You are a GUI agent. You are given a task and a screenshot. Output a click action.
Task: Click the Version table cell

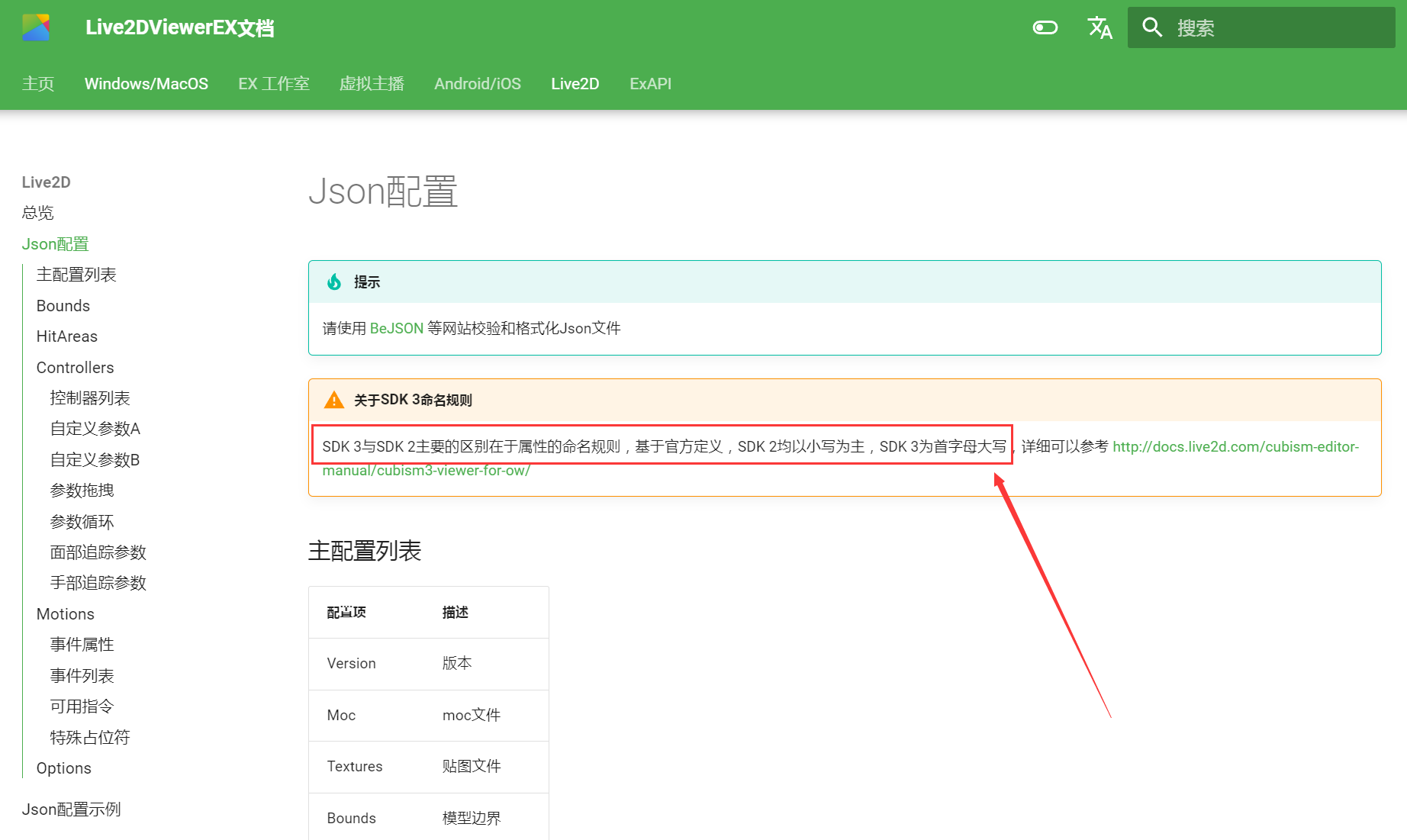click(x=352, y=664)
